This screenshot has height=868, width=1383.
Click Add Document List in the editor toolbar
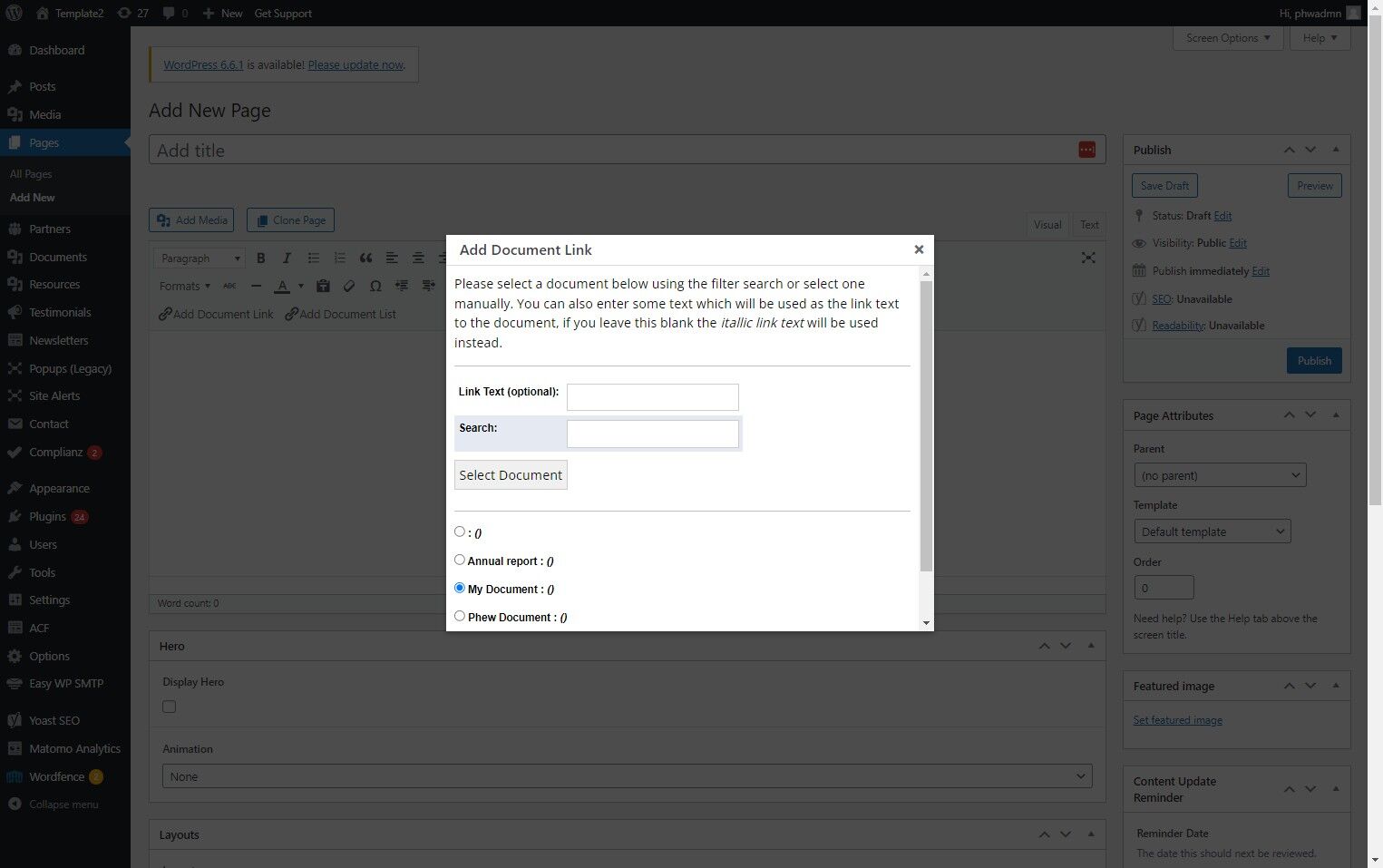point(340,314)
